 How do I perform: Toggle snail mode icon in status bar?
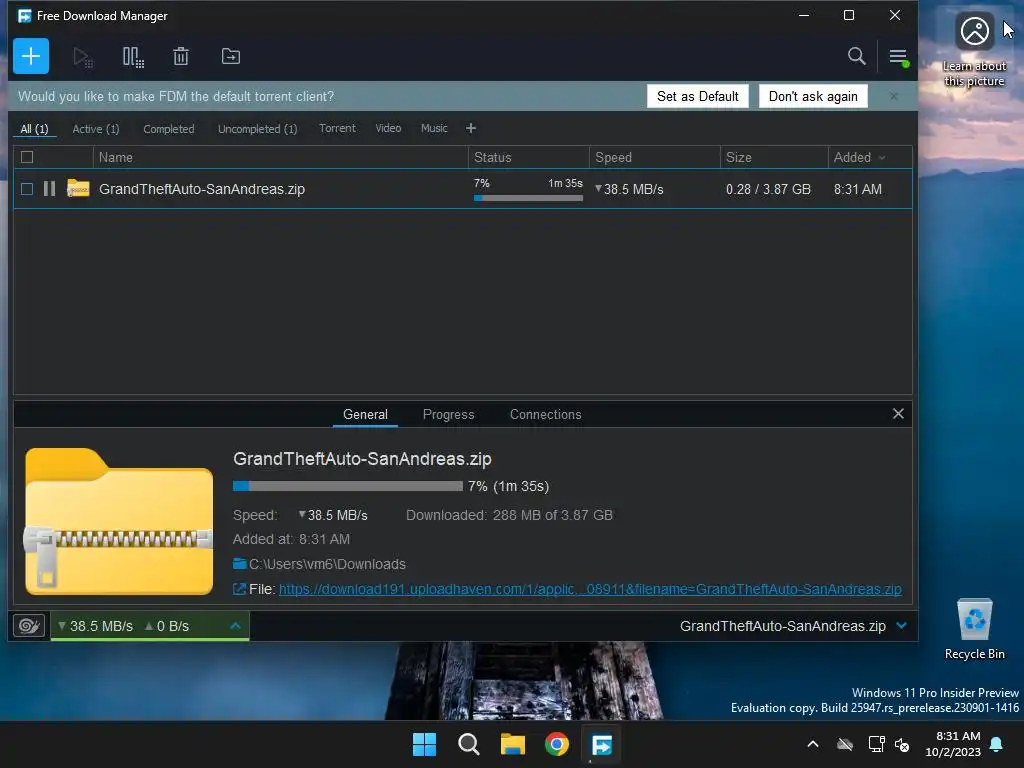coord(29,626)
